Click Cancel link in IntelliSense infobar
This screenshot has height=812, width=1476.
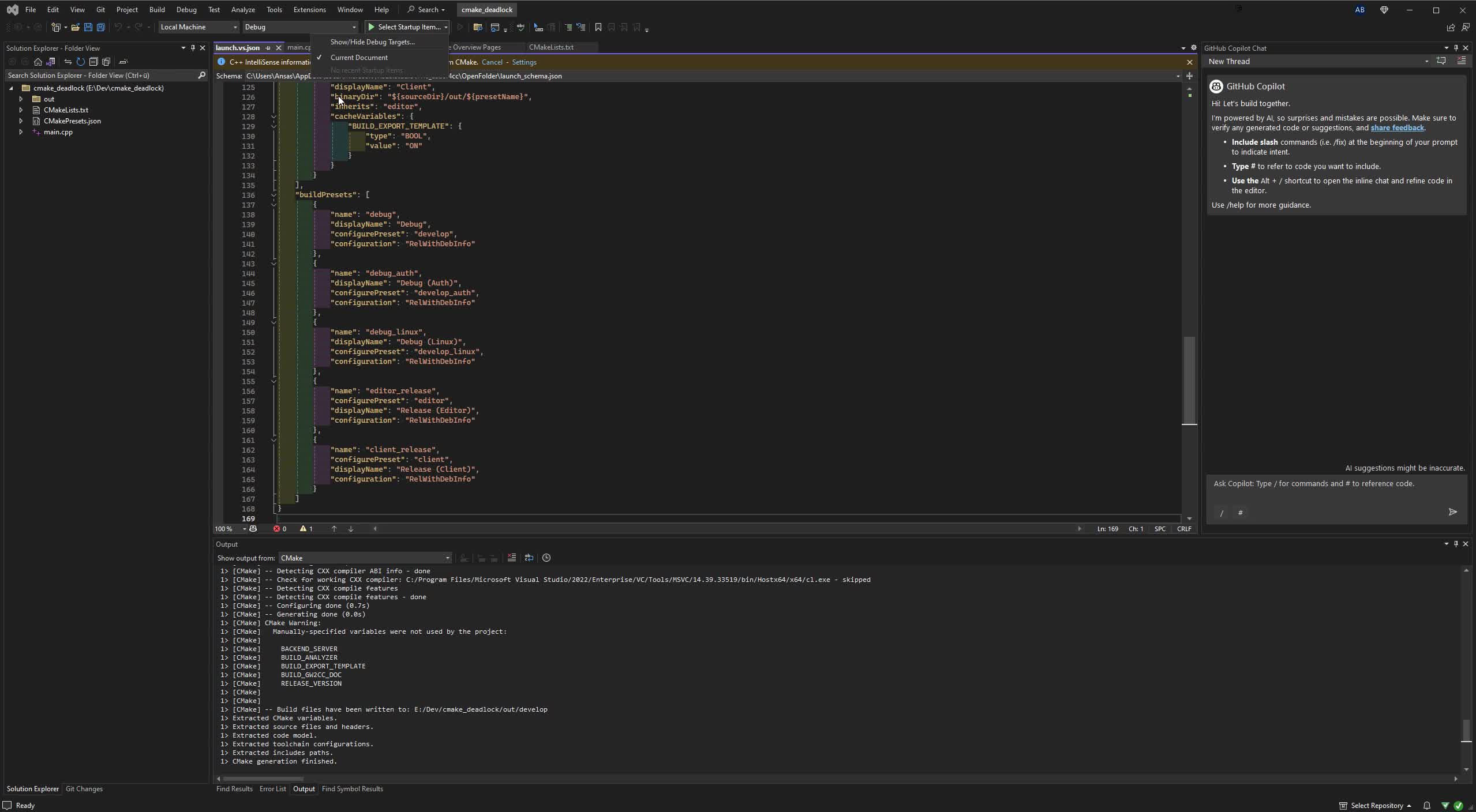[x=492, y=62]
